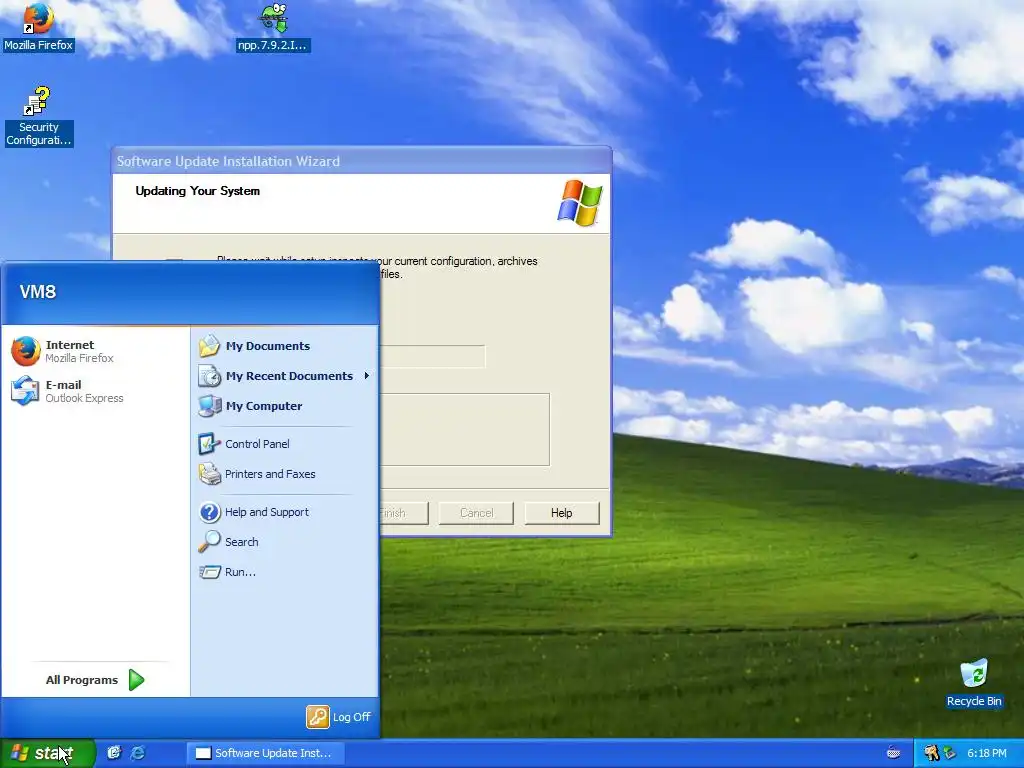Switch to Software Update Inst... taskbar button
The width and height of the screenshot is (1024, 768).
(266, 753)
